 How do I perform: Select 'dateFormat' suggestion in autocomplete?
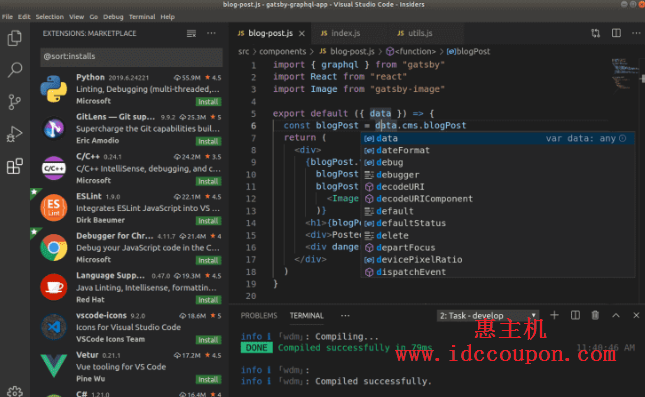498,150
